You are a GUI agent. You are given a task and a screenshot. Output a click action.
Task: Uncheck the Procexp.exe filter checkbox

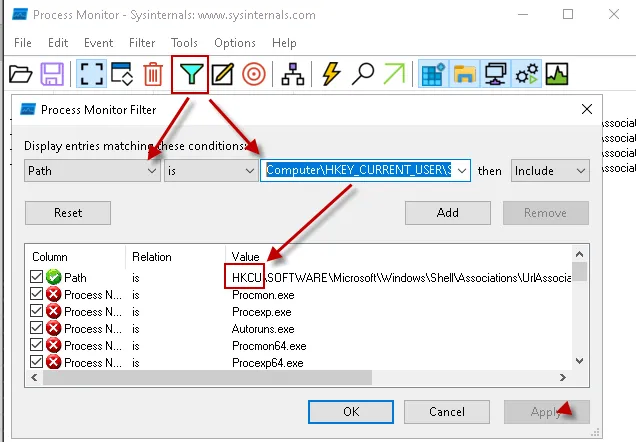(x=37, y=311)
